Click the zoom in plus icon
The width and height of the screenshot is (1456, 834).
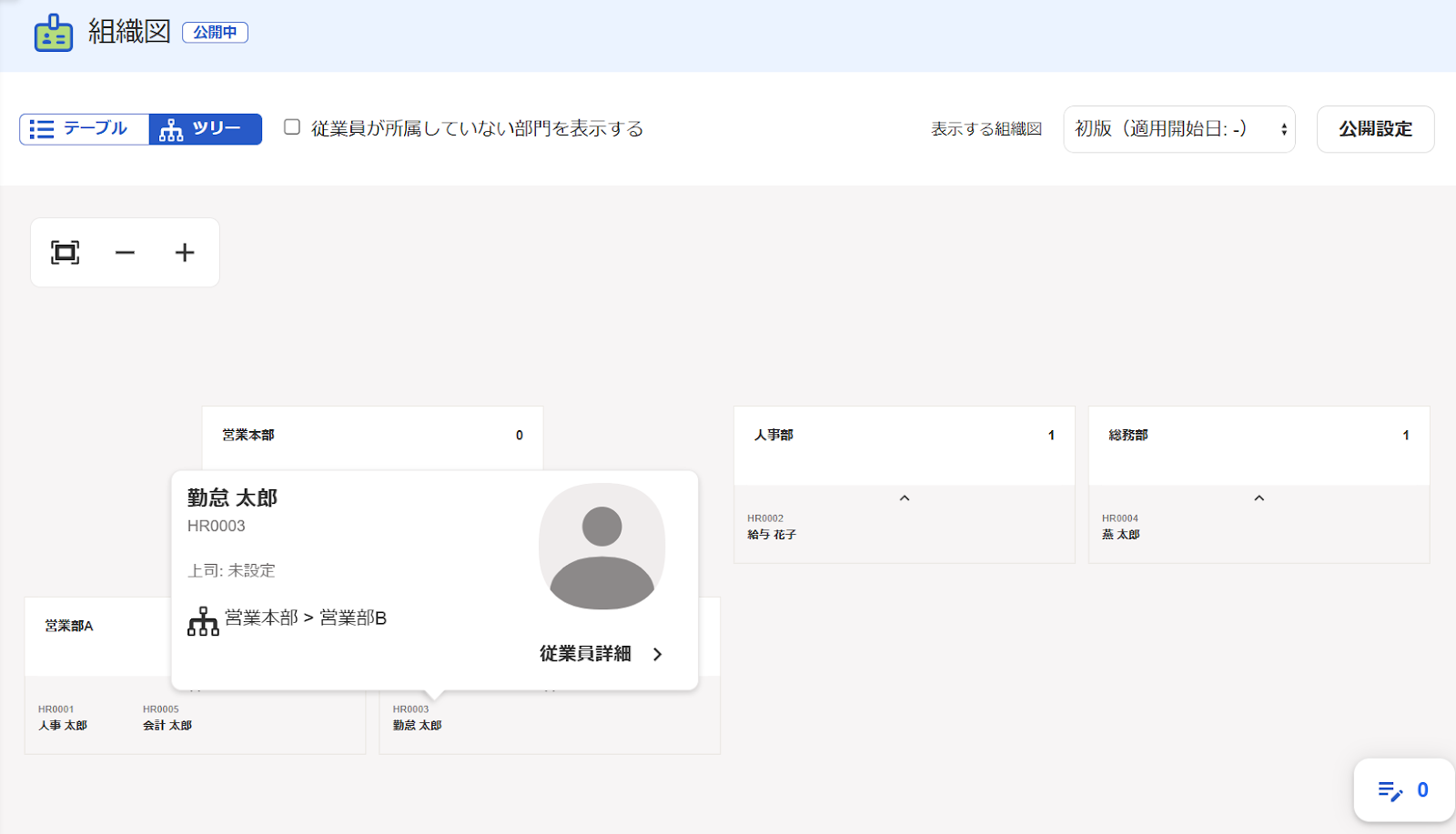pyautogui.click(x=185, y=253)
